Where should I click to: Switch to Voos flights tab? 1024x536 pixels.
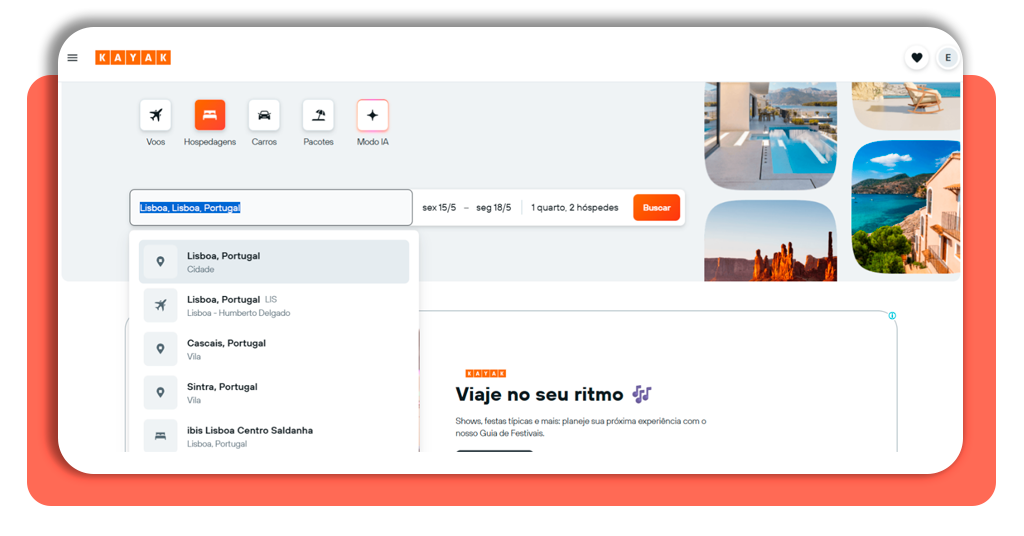click(155, 123)
